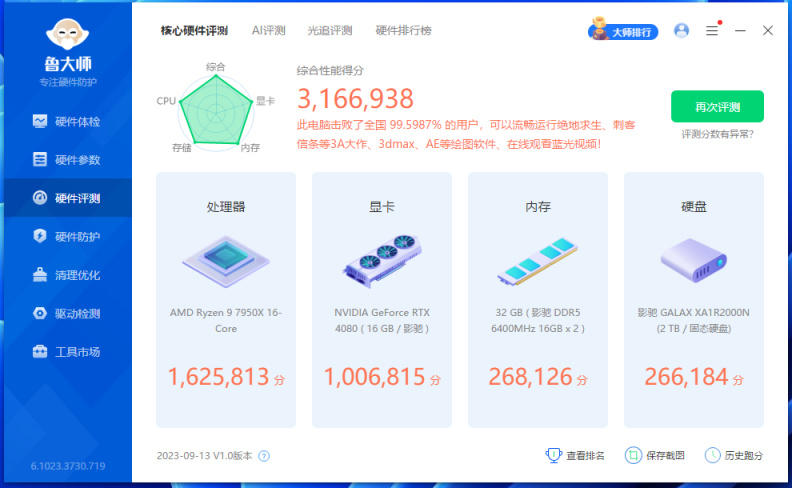Open 清理优化 in the sidebar
The image size is (792, 488).
pos(67,275)
